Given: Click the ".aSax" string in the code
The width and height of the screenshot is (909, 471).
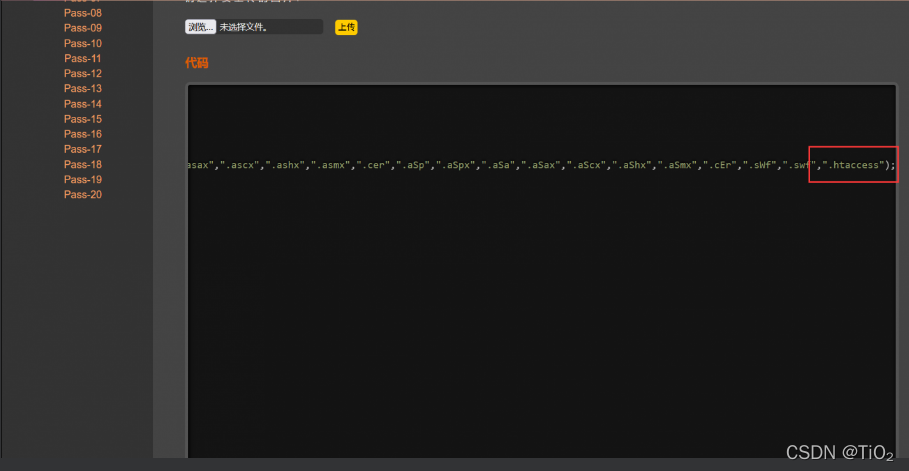Looking at the screenshot, I should pos(543,165).
